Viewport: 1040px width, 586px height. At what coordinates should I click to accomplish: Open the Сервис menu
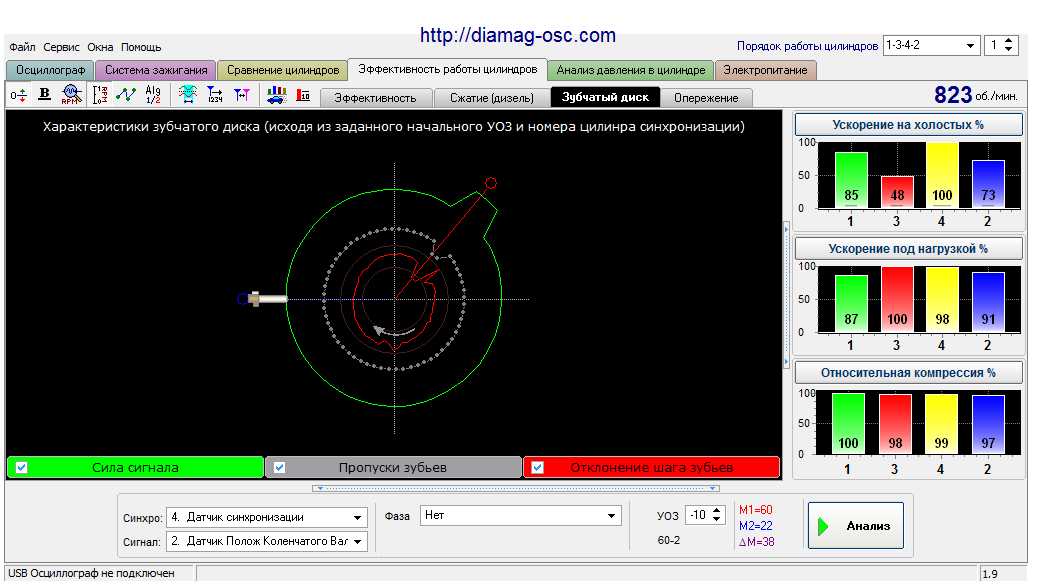pyautogui.click(x=61, y=47)
